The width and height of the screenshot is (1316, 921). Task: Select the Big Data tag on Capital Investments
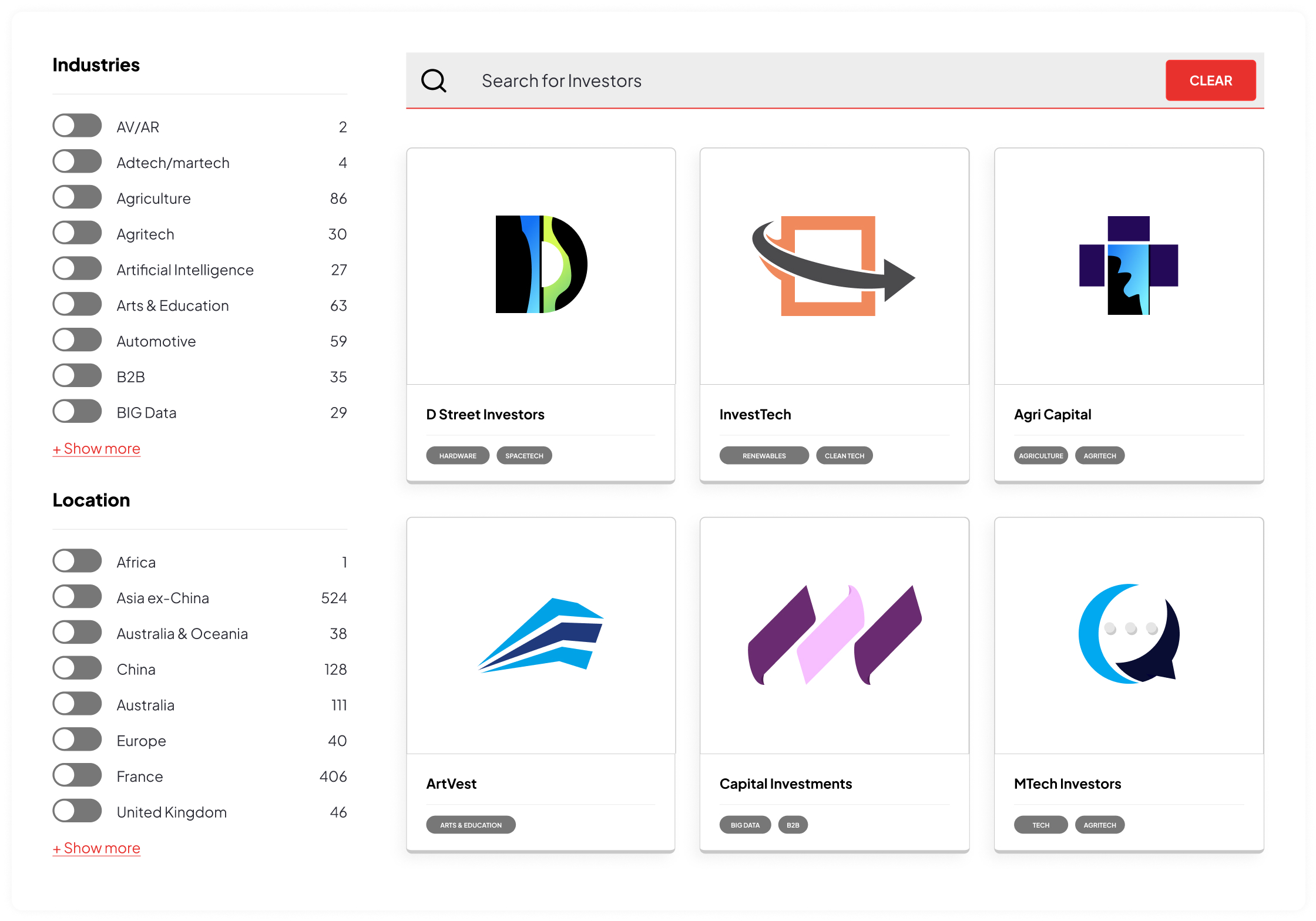pos(745,825)
